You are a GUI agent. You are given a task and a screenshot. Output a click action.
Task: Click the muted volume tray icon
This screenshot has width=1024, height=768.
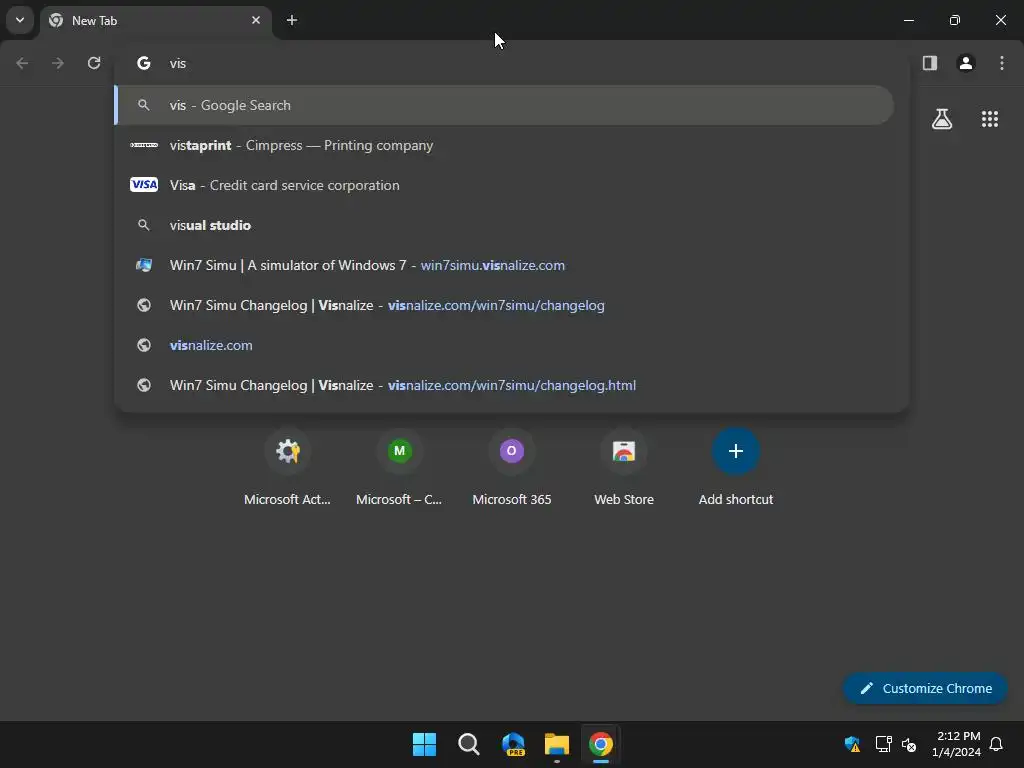click(x=908, y=744)
